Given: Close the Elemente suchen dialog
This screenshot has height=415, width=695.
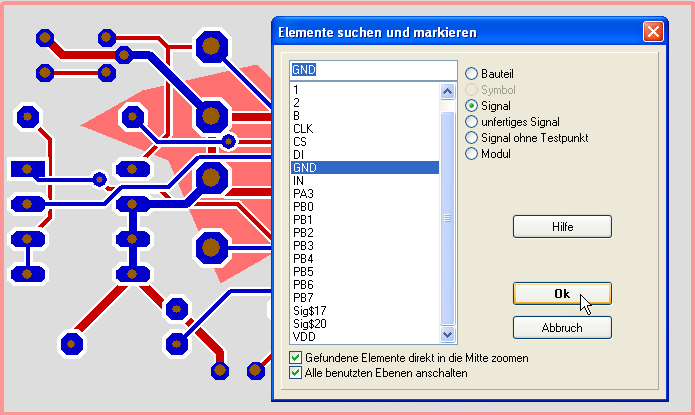Looking at the screenshot, I should (x=653, y=31).
